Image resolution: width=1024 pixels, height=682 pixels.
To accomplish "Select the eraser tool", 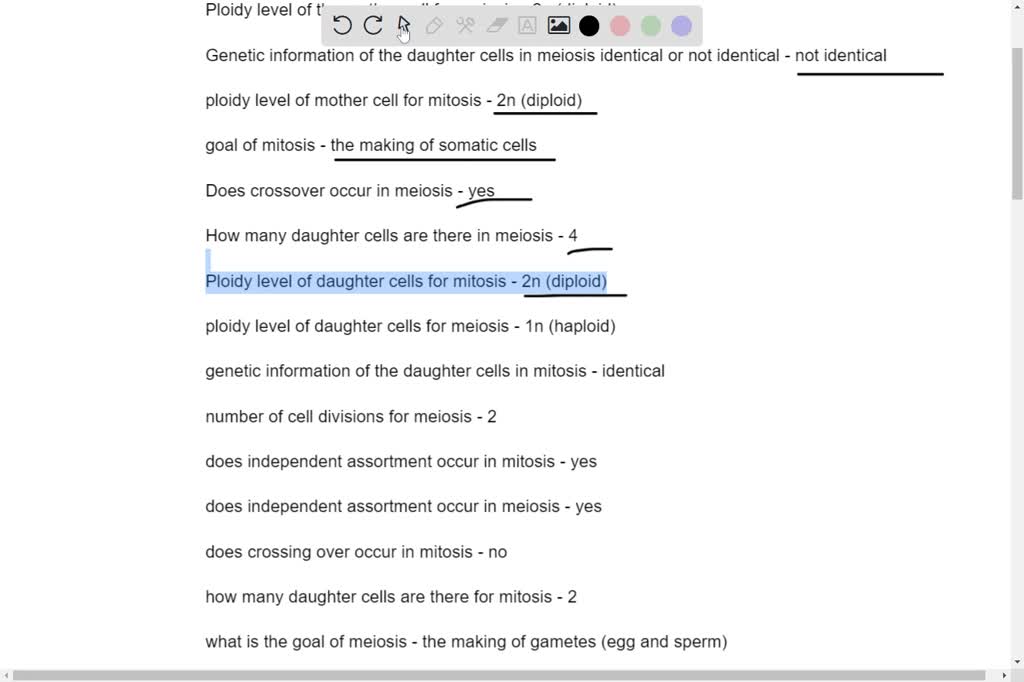I will pyautogui.click(x=496, y=25).
